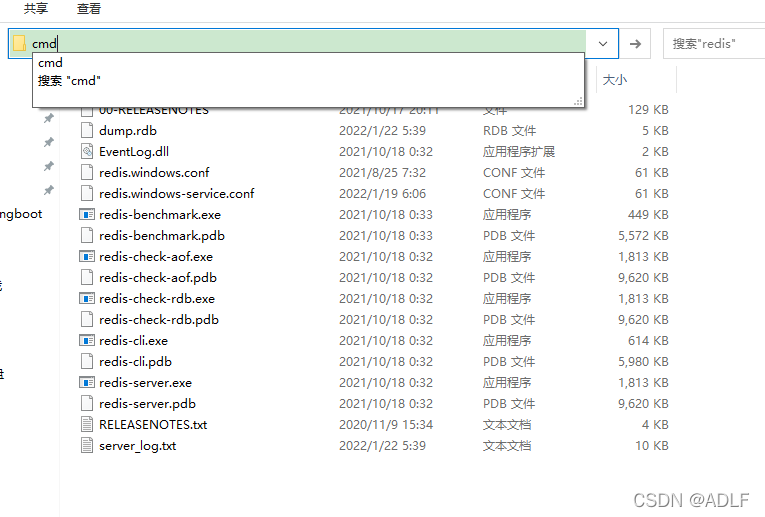Click the 2020/11/9 15:34 date cell
This screenshot has width=765, height=517.
386,424
